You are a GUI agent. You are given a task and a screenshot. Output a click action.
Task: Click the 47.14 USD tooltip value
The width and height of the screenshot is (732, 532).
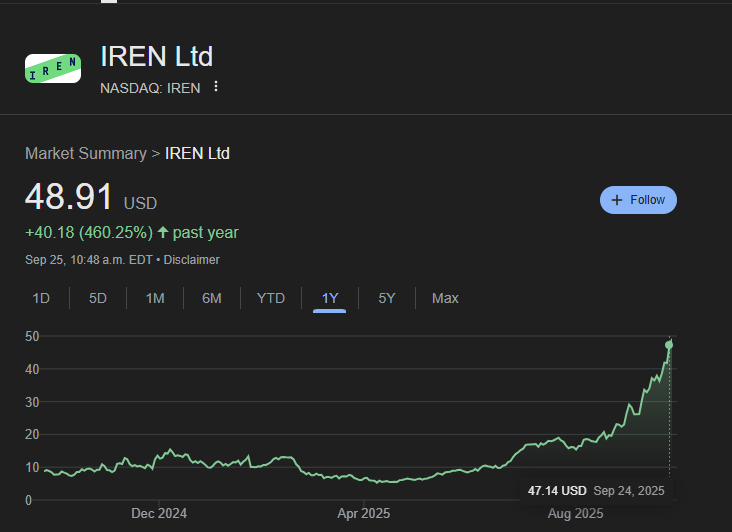(557, 490)
